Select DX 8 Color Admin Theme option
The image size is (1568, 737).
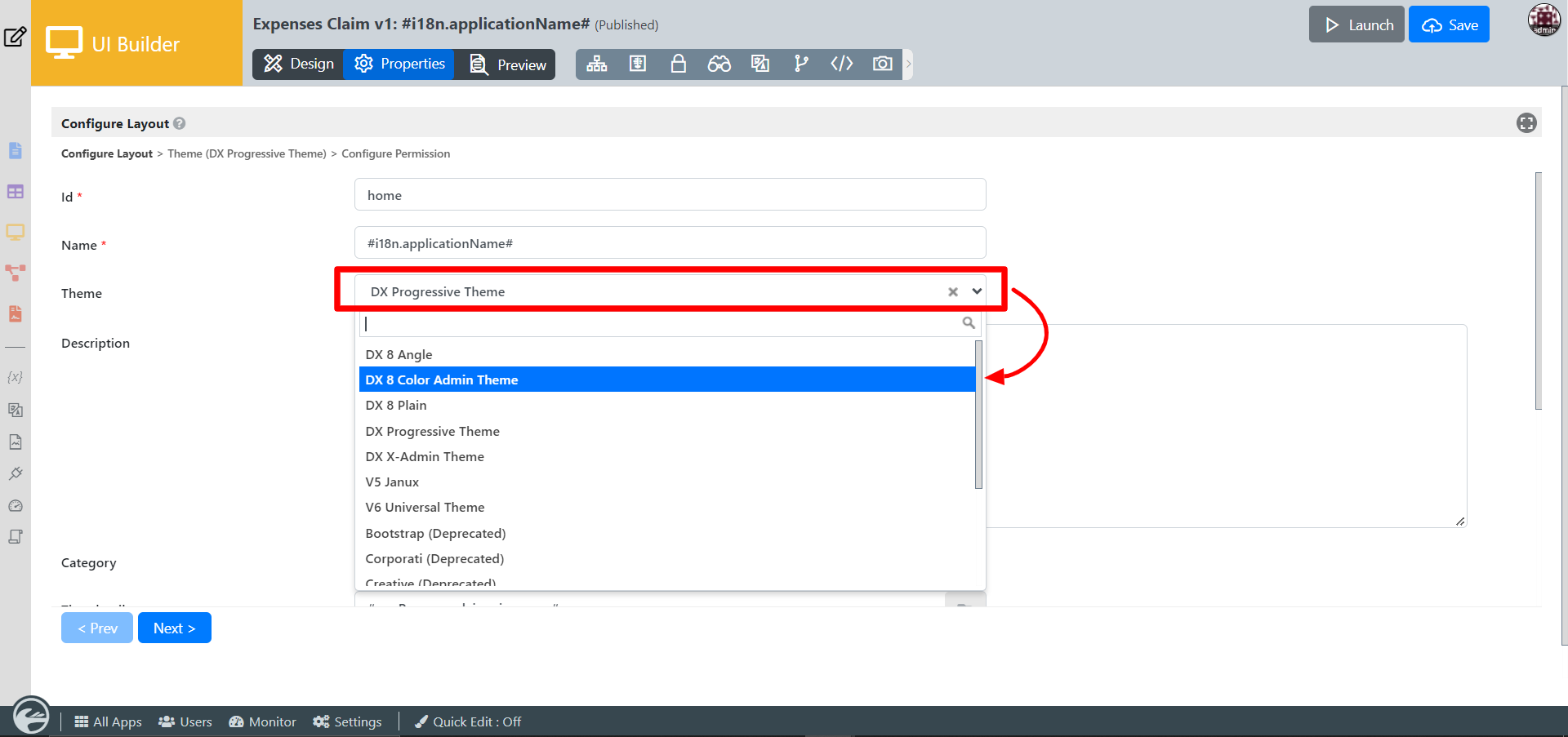coord(667,380)
